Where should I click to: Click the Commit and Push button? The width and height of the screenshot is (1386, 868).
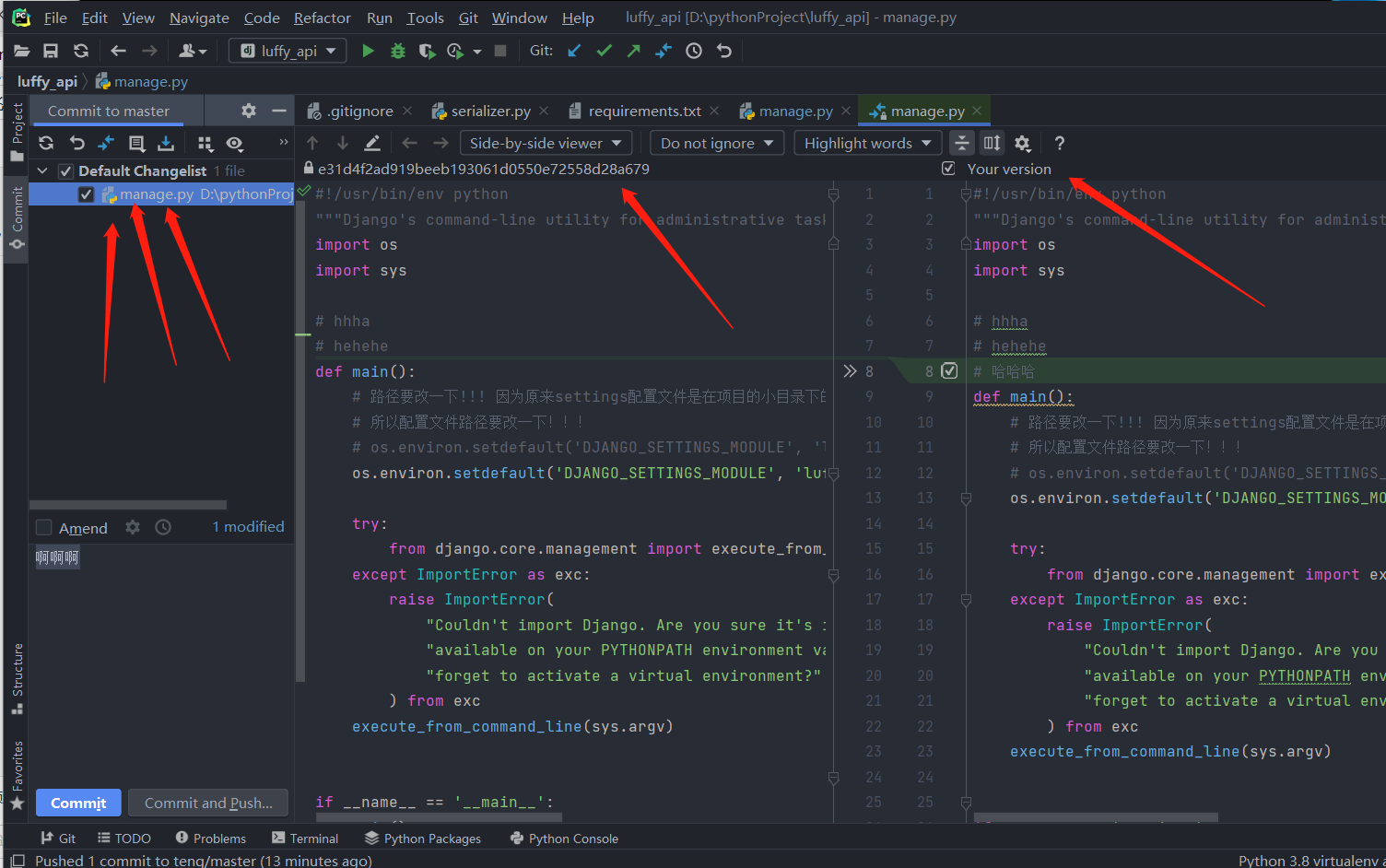tap(208, 803)
